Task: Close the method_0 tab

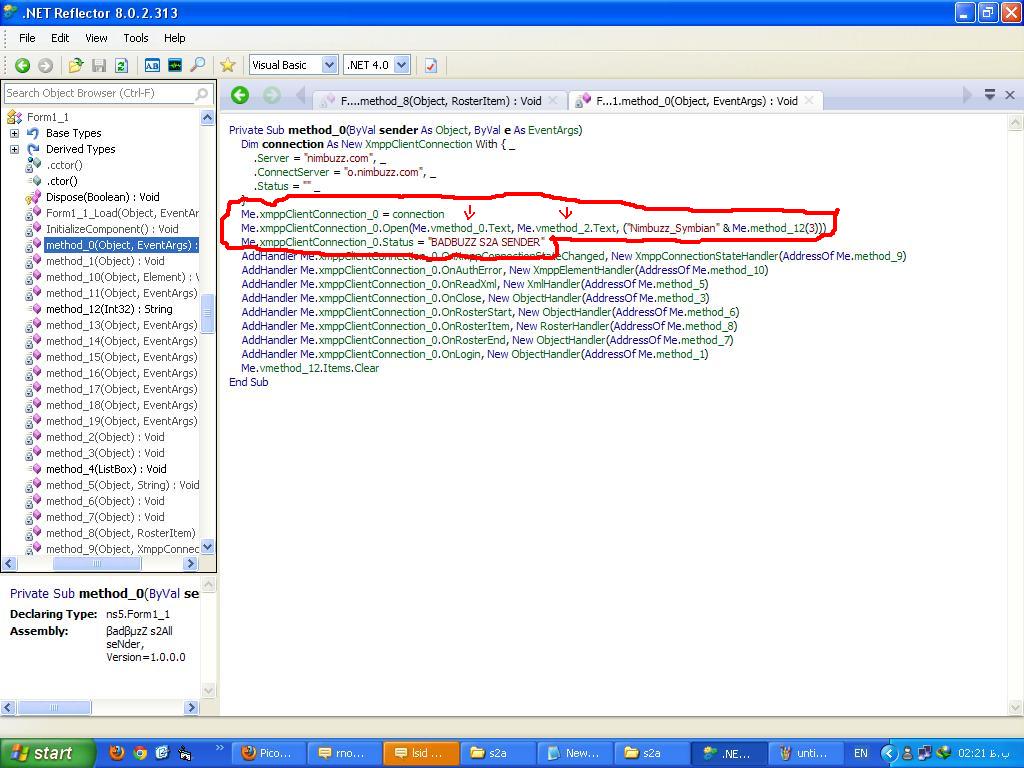Action: 809,101
